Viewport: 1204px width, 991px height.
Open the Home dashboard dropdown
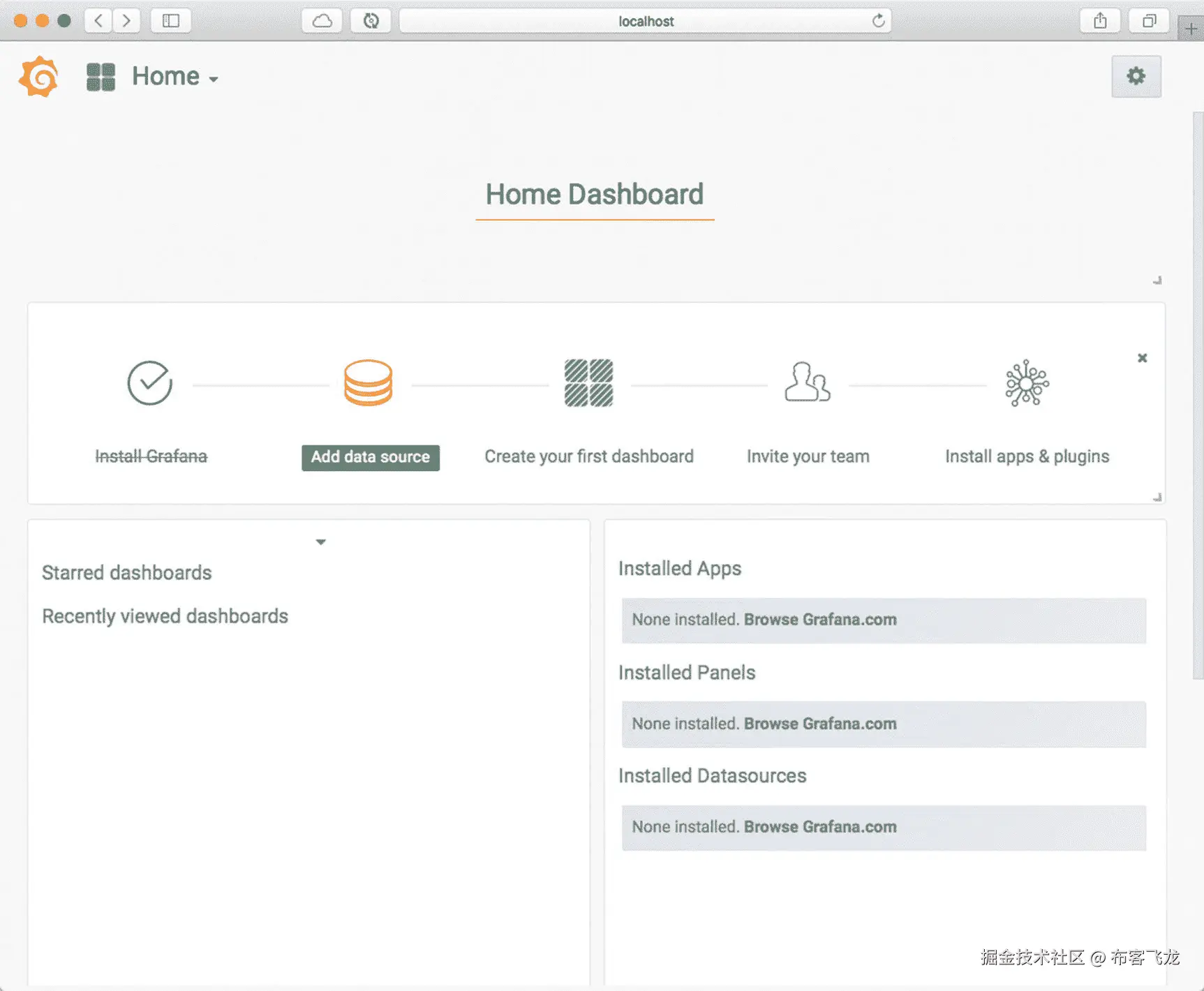point(175,77)
